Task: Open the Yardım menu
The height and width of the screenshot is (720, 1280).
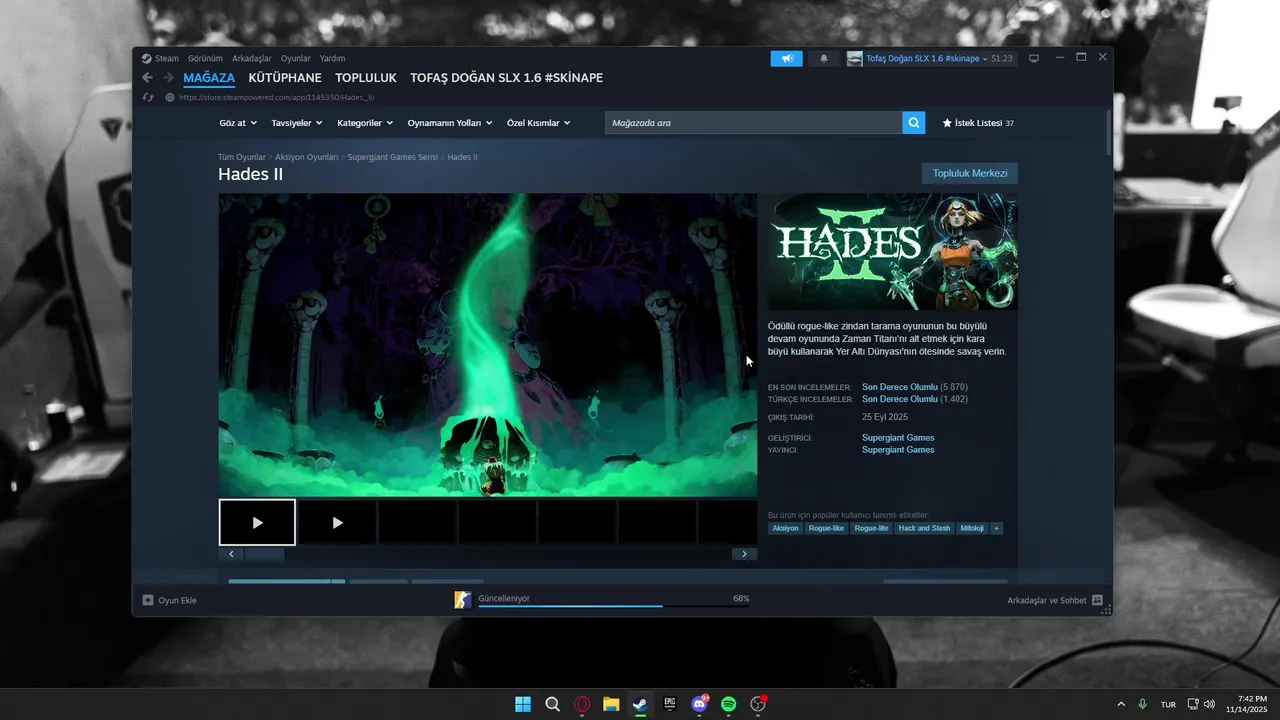Action: point(332,58)
